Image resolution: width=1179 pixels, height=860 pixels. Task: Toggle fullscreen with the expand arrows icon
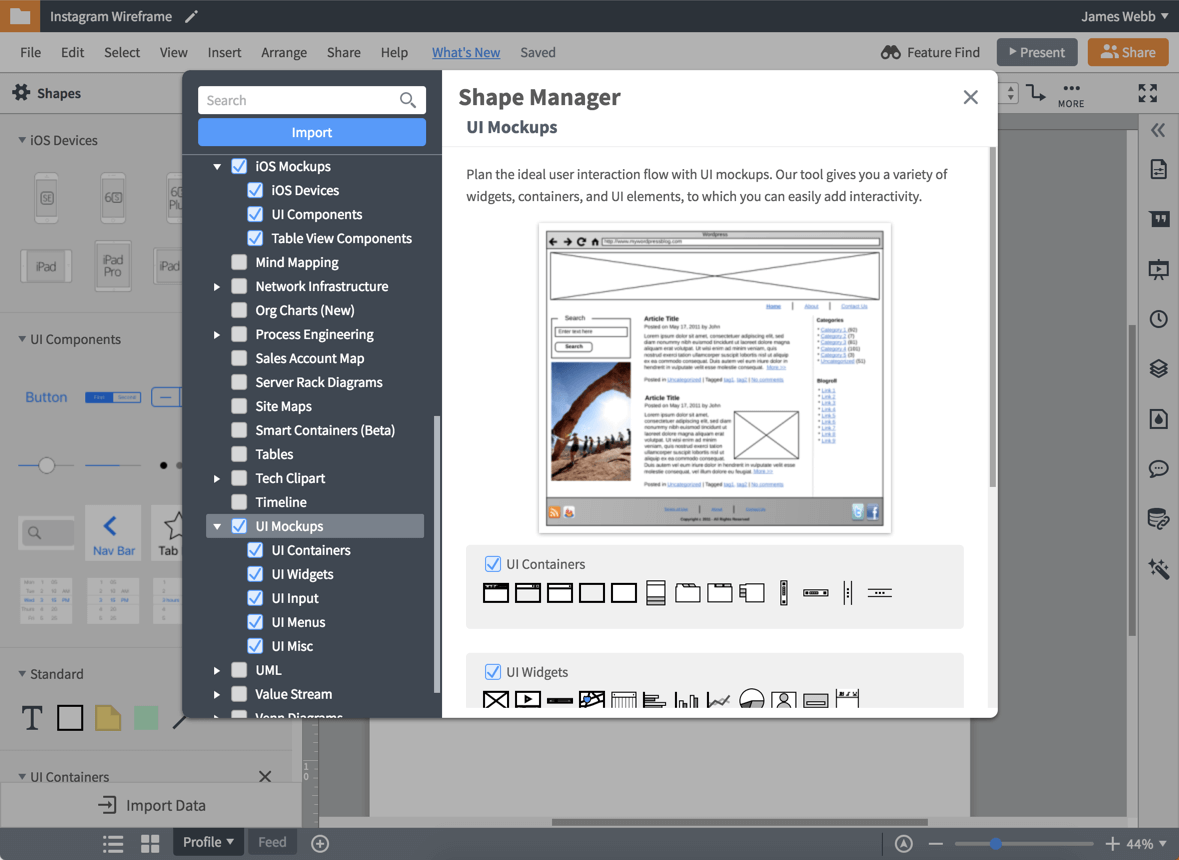tap(1147, 93)
